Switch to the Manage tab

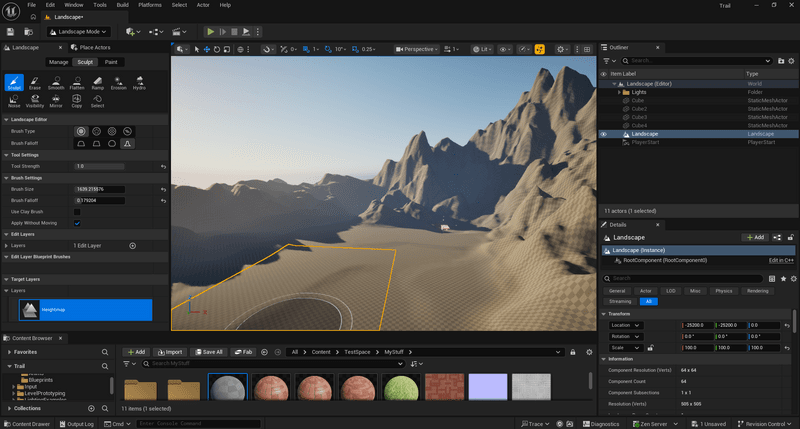coord(59,62)
